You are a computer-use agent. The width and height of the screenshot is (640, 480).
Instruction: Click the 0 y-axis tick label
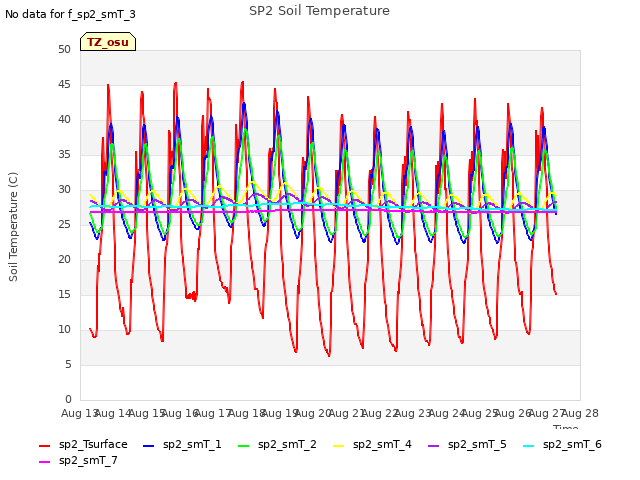click(68, 399)
